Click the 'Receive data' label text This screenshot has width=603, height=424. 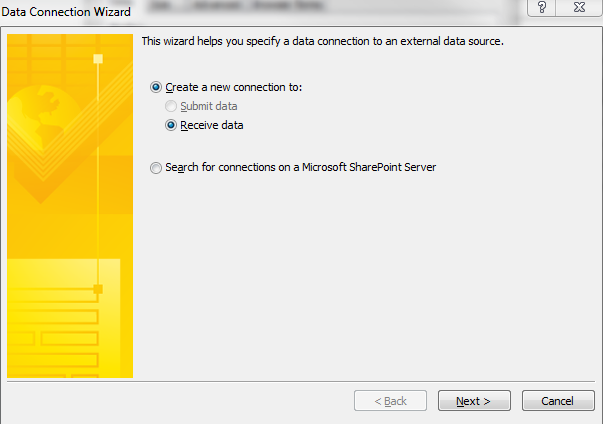[212, 125]
